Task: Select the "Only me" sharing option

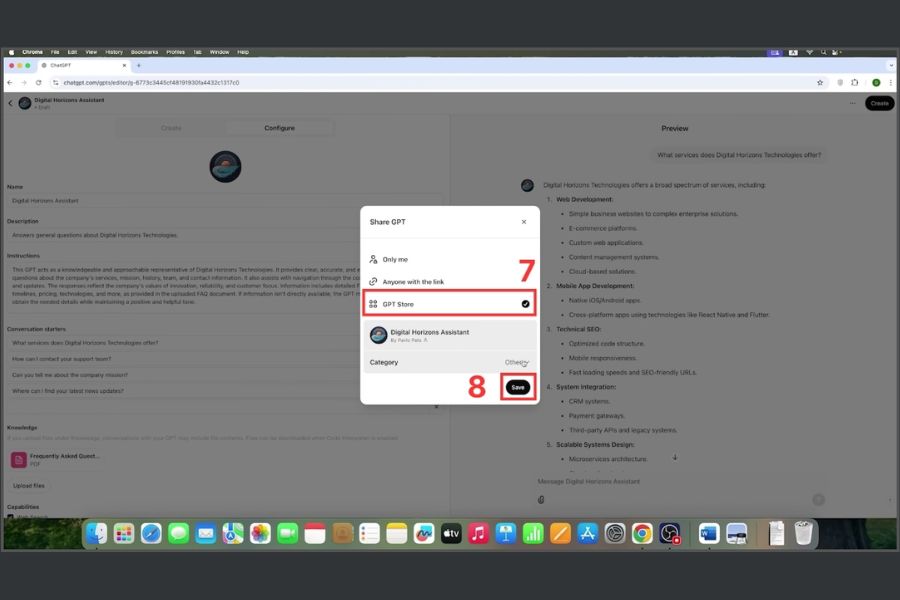Action: click(x=395, y=259)
